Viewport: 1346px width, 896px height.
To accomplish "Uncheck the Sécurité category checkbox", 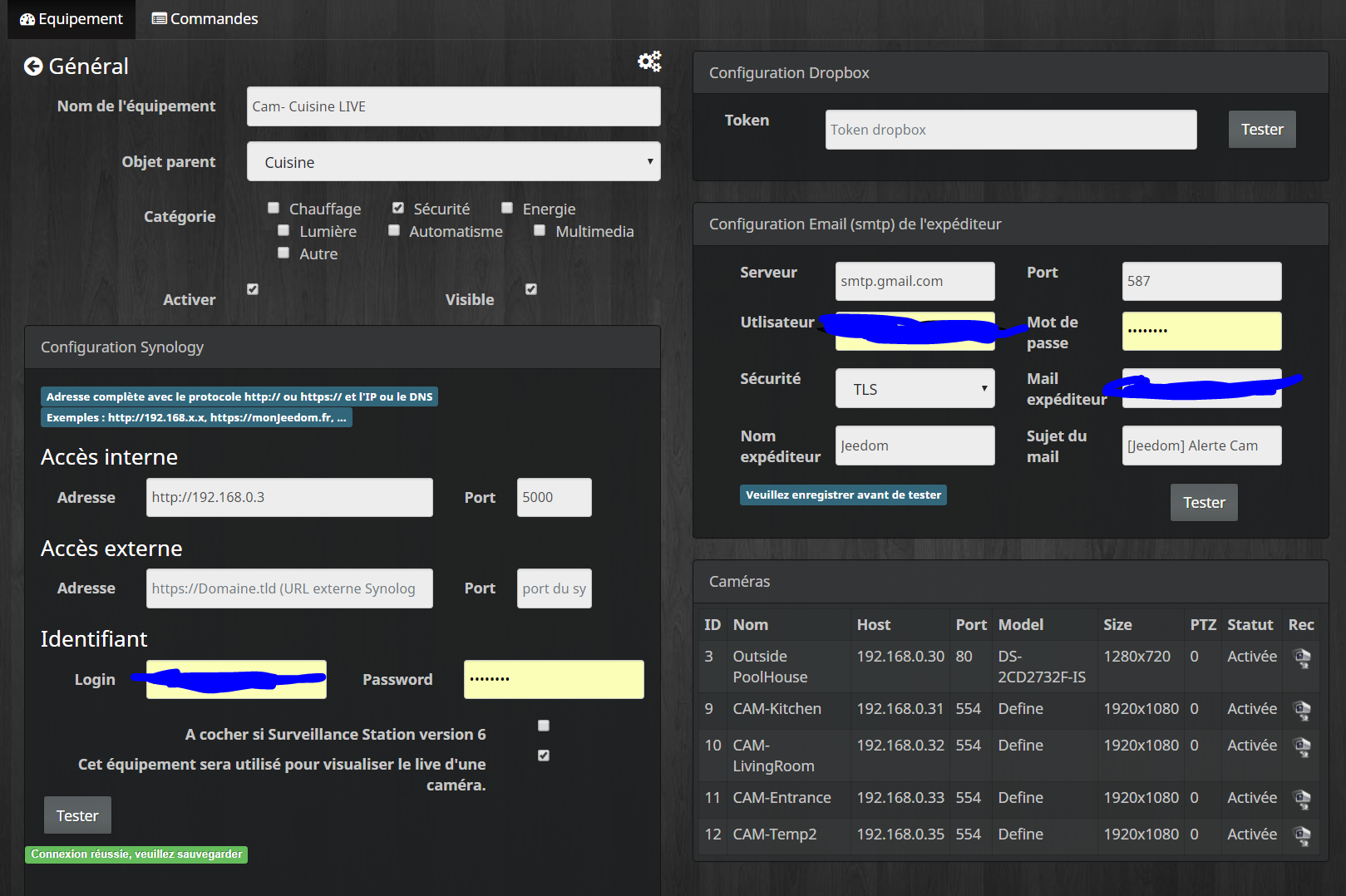I will (398, 208).
